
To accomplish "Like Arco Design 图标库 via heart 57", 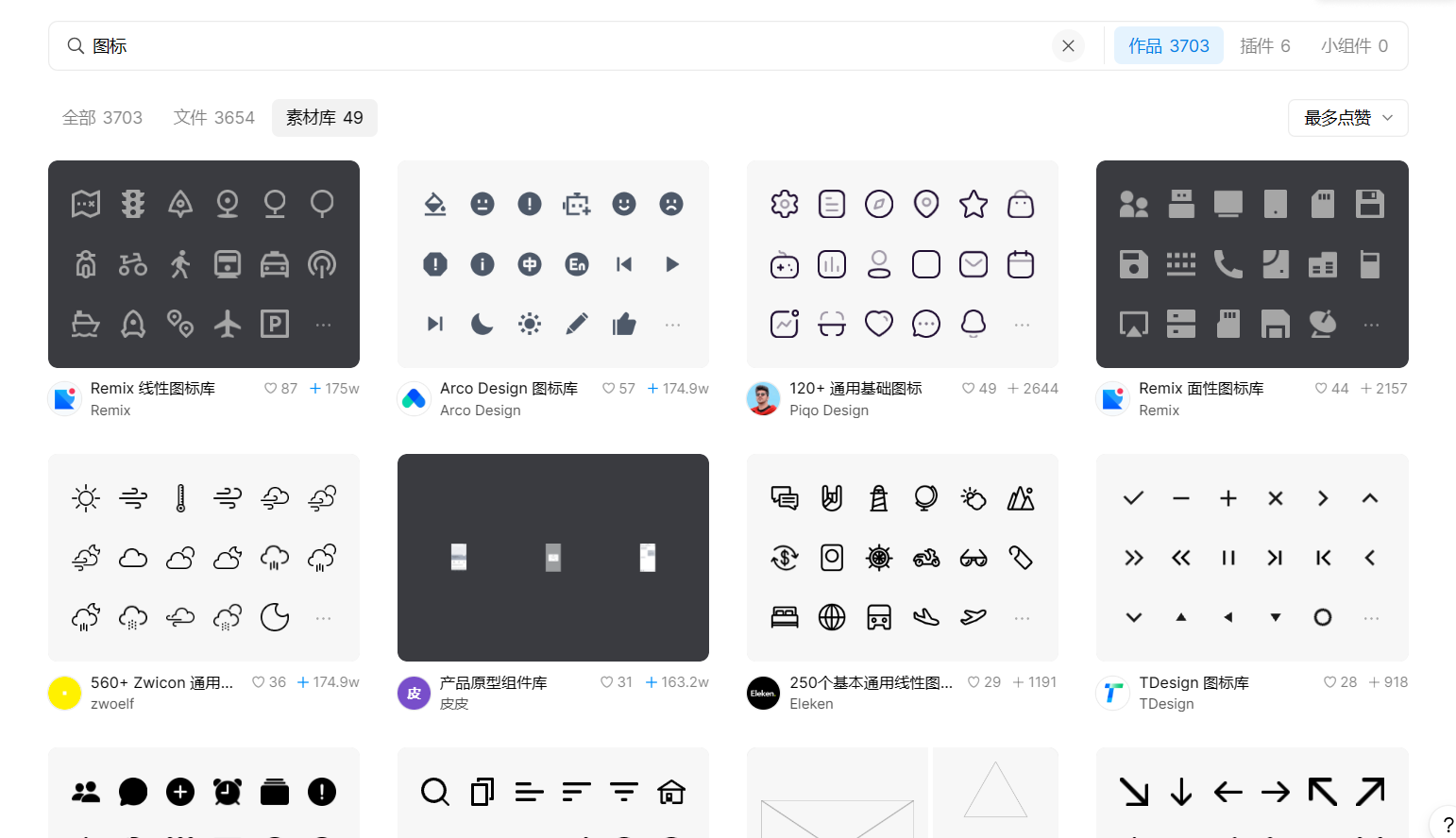I will 618,389.
